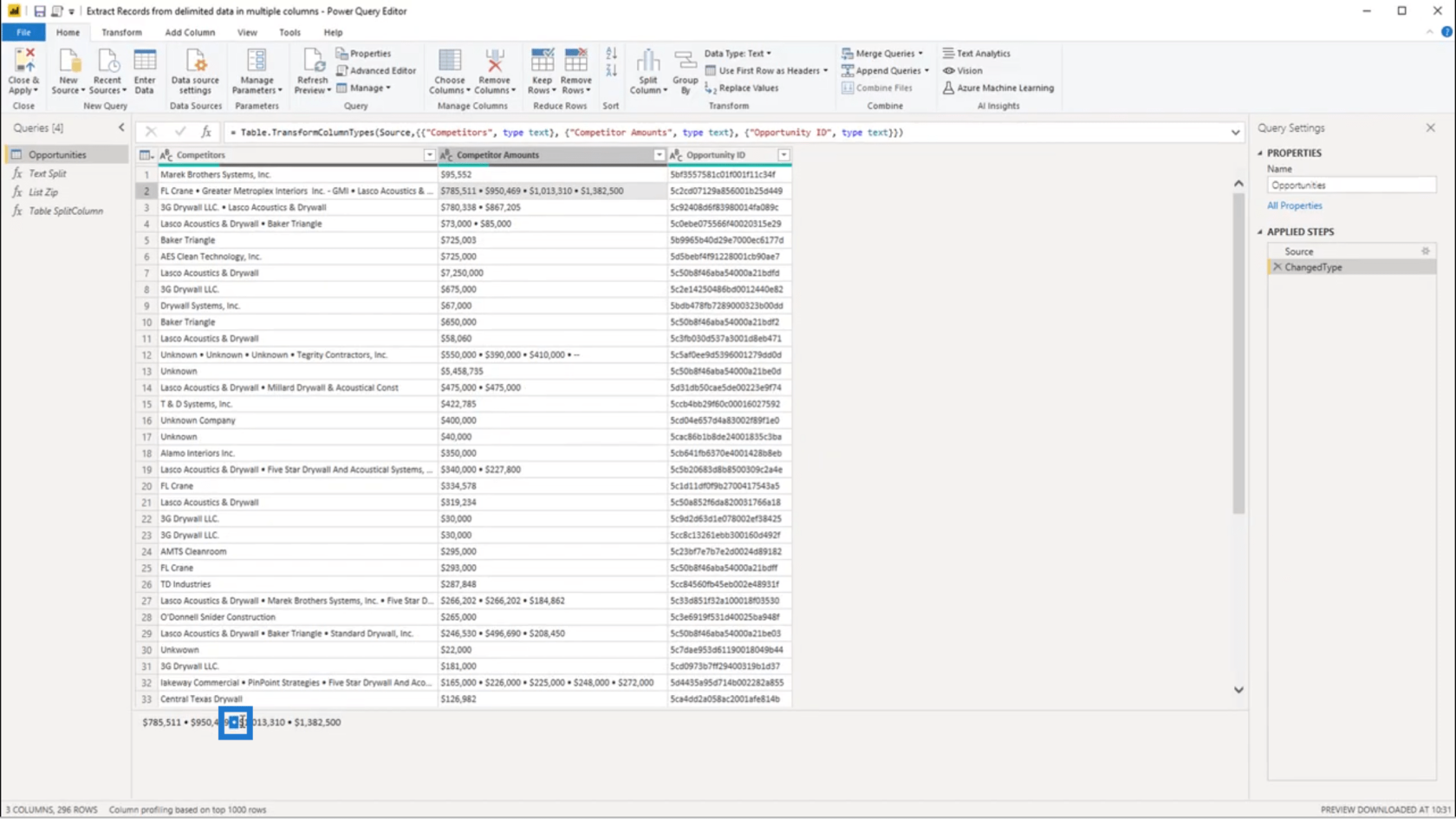The width and height of the screenshot is (1456, 819).
Task: Click the Split Column icon
Action: click(x=647, y=62)
